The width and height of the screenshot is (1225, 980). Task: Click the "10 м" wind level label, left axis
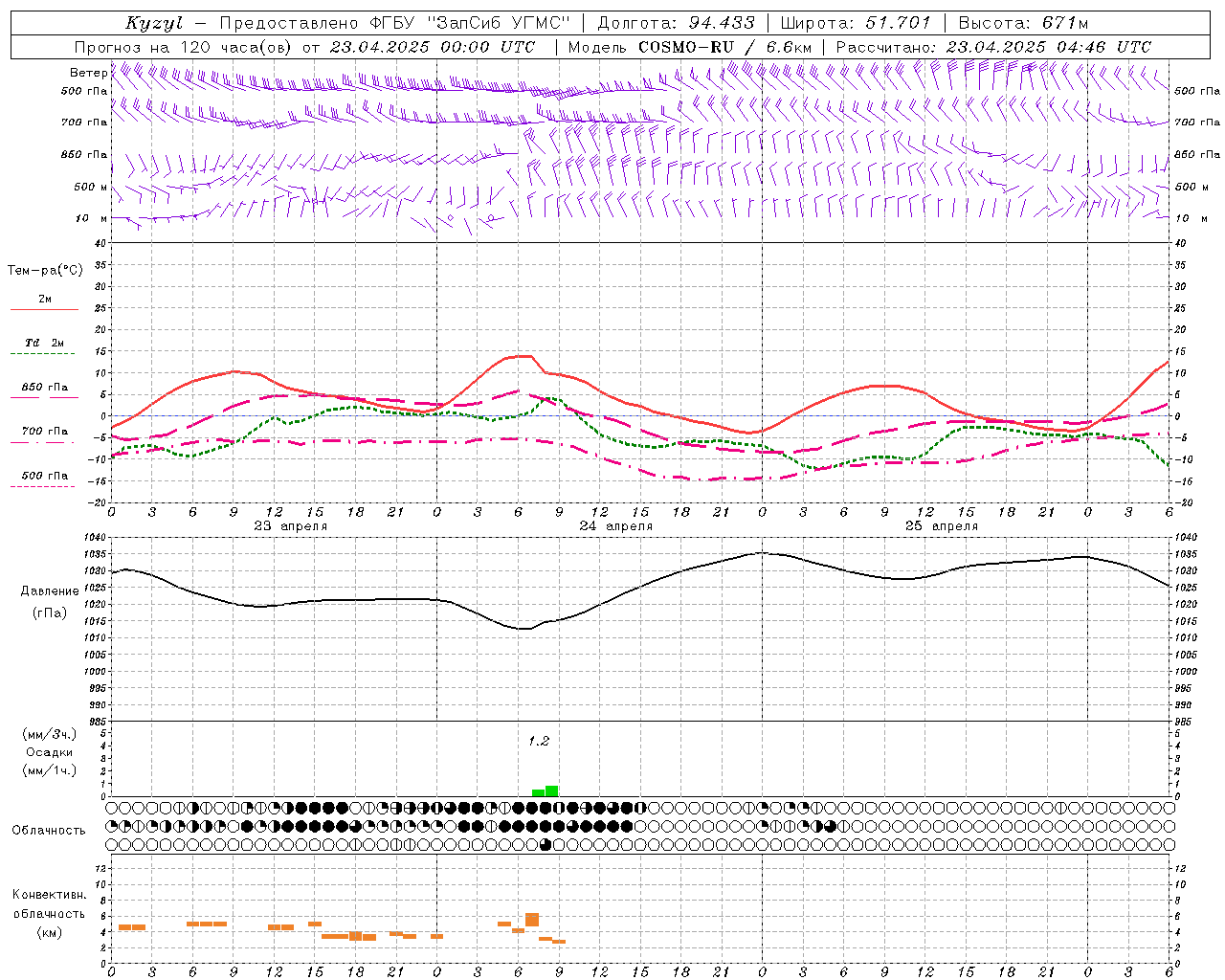coord(91,218)
